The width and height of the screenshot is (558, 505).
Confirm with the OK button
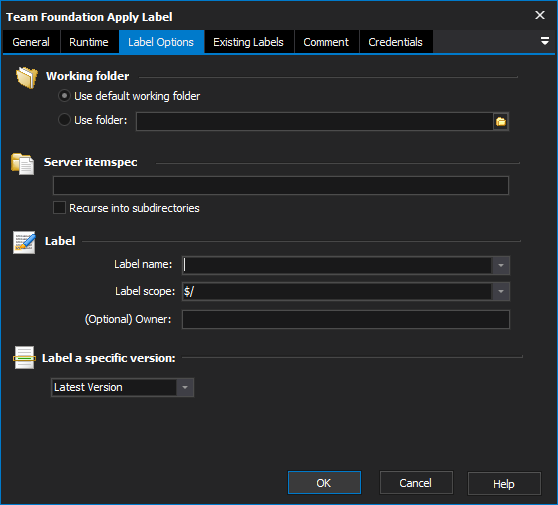pyautogui.click(x=324, y=483)
